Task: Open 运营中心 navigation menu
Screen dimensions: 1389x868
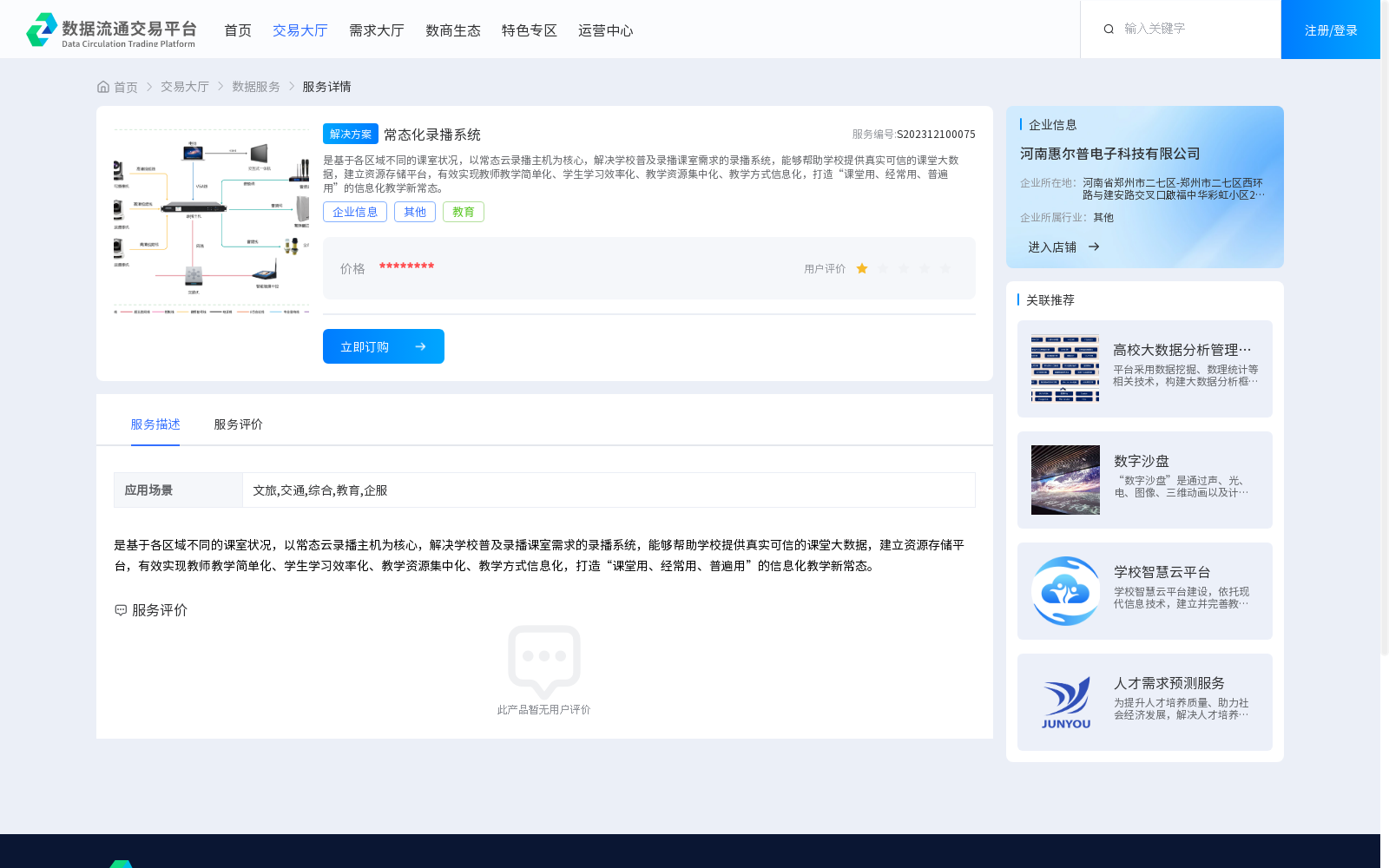Action: tap(606, 30)
